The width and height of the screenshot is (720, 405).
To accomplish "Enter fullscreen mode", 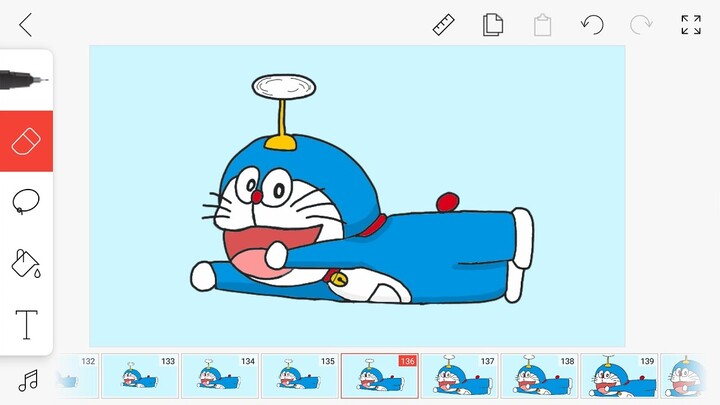I will 691,25.
